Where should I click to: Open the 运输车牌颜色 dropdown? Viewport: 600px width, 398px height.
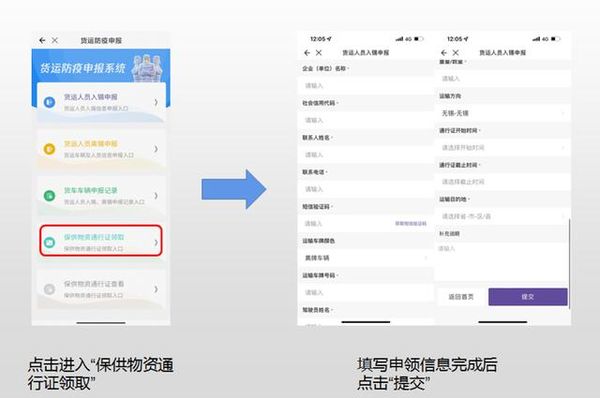click(365, 258)
